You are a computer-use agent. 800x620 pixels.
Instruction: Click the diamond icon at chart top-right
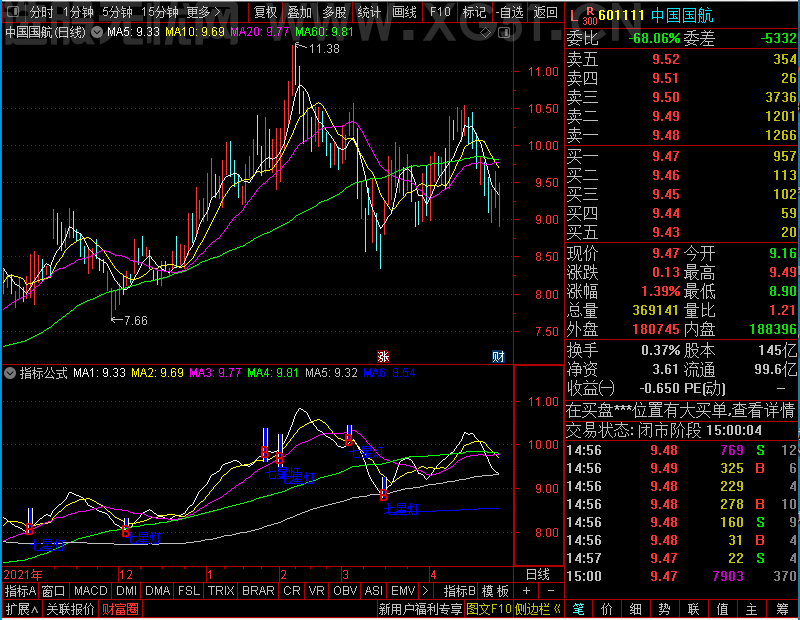pyautogui.click(x=486, y=33)
